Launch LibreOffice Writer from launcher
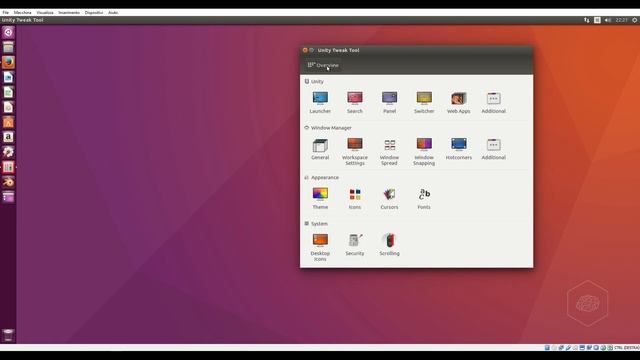 [x=8, y=78]
